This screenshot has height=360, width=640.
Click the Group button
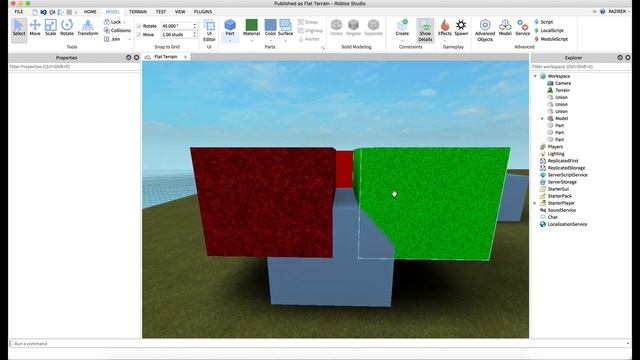click(308, 22)
